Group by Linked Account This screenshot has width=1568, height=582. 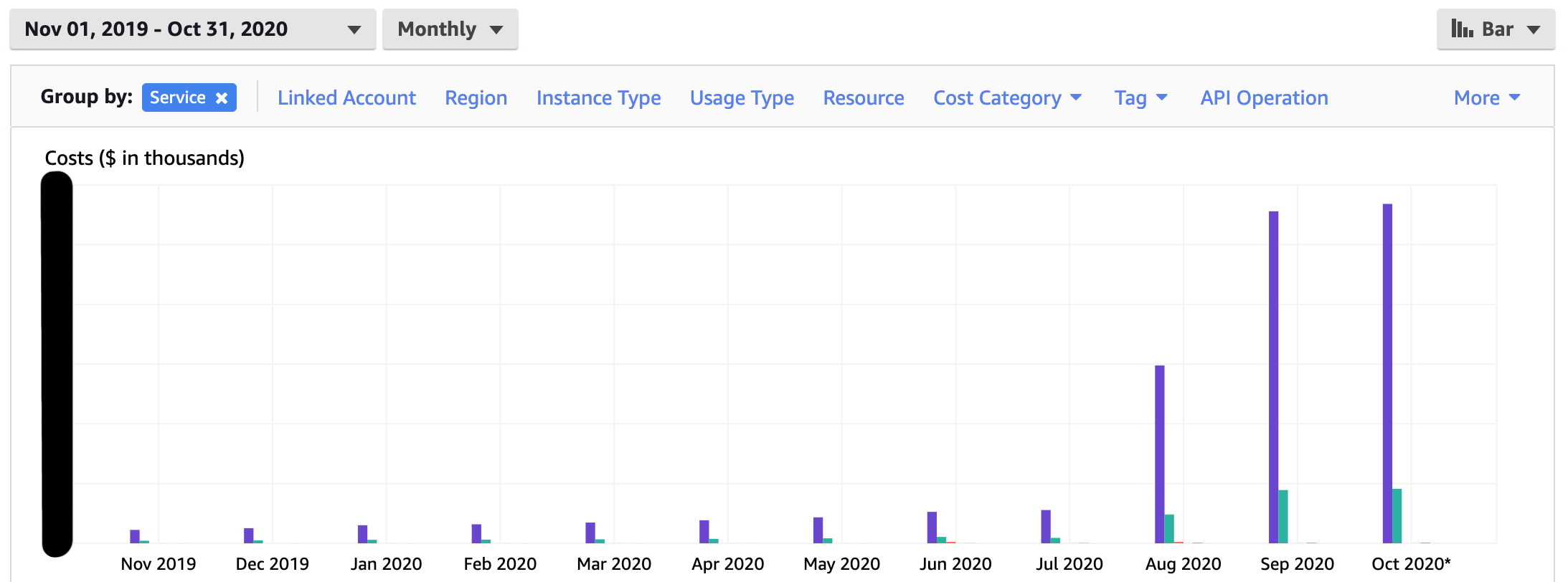click(x=346, y=98)
